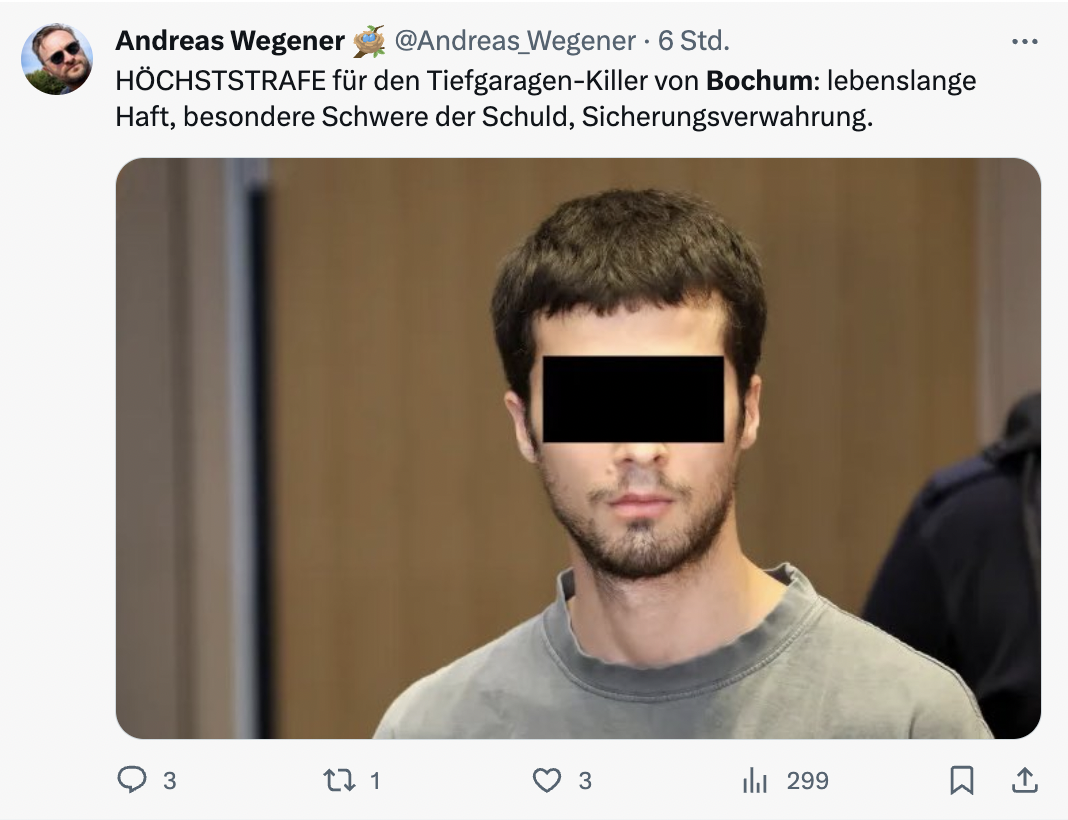Click the reply speech bubble icon

(131, 780)
